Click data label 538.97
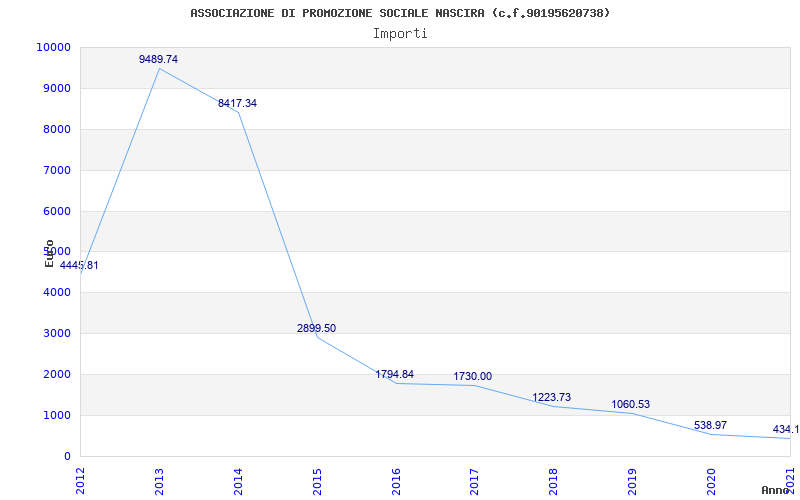Viewport: 800px width, 500px height. [x=710, y=426]
